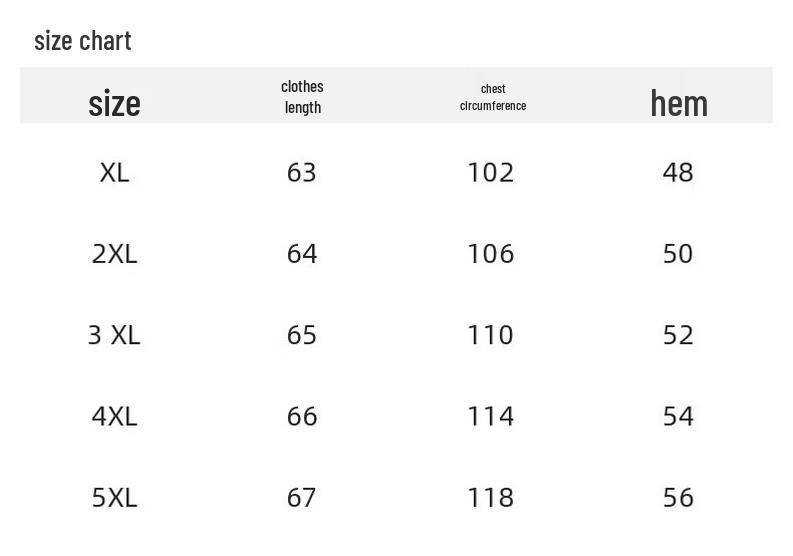Select hem value 50 for 2XL
This screenshot has width=793, height=556.
[x=678, y=254]
